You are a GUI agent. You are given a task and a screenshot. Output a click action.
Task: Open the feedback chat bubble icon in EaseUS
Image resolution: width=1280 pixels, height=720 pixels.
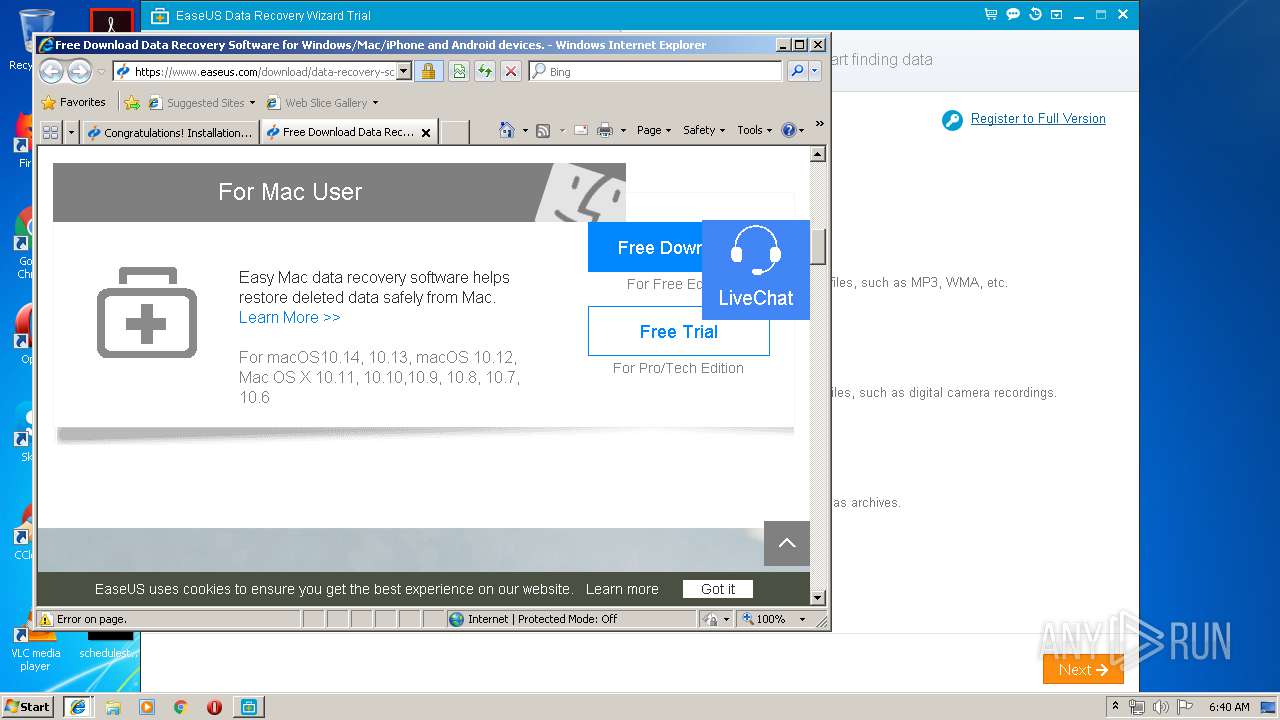(x=1013, y=15)
